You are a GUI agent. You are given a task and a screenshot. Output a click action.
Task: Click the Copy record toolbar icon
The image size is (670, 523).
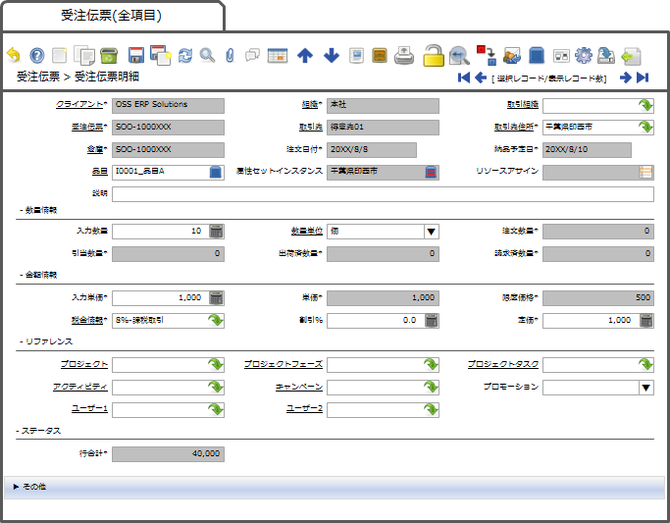coord(84,55)
